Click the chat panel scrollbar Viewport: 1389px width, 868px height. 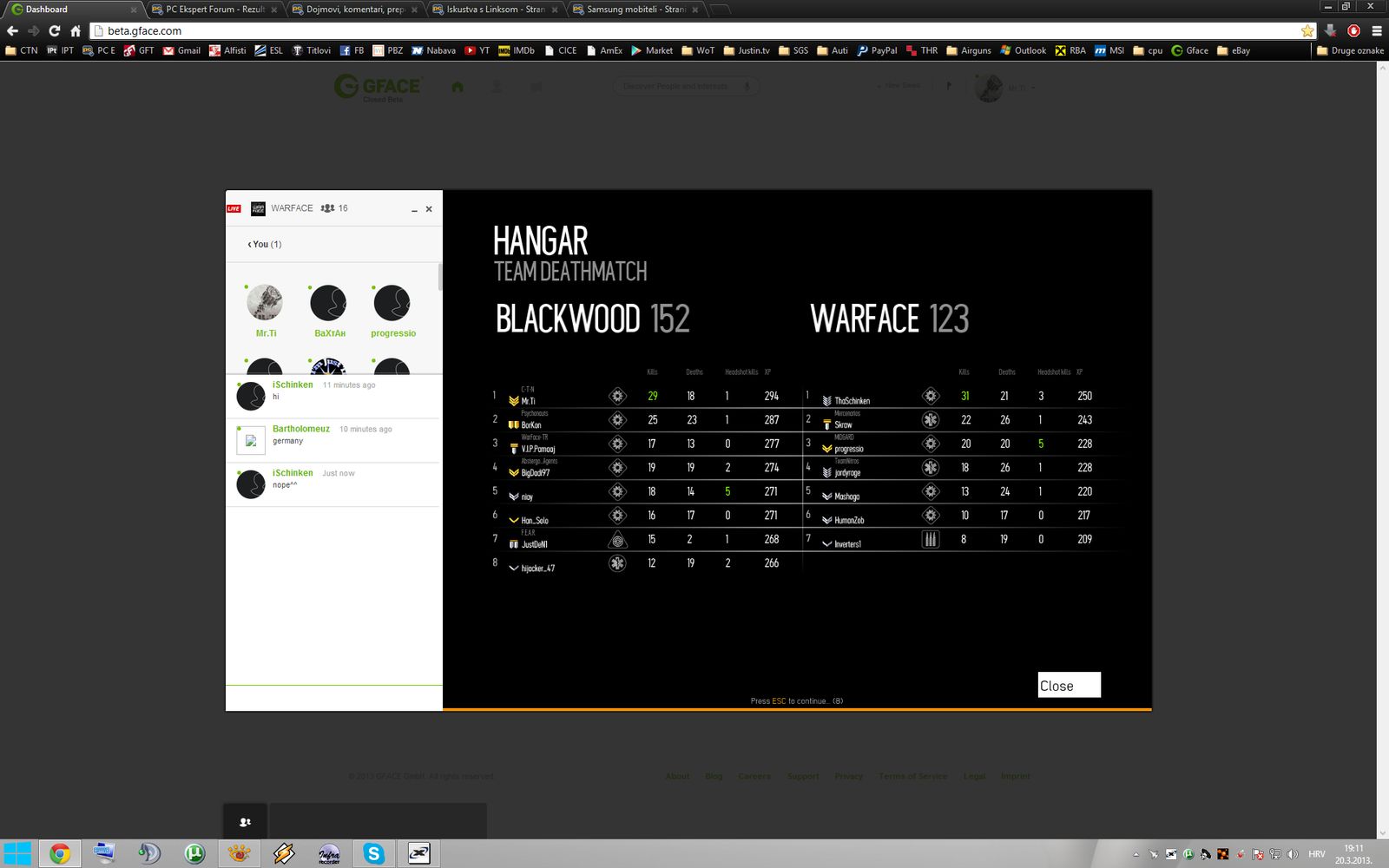[440, 278]
